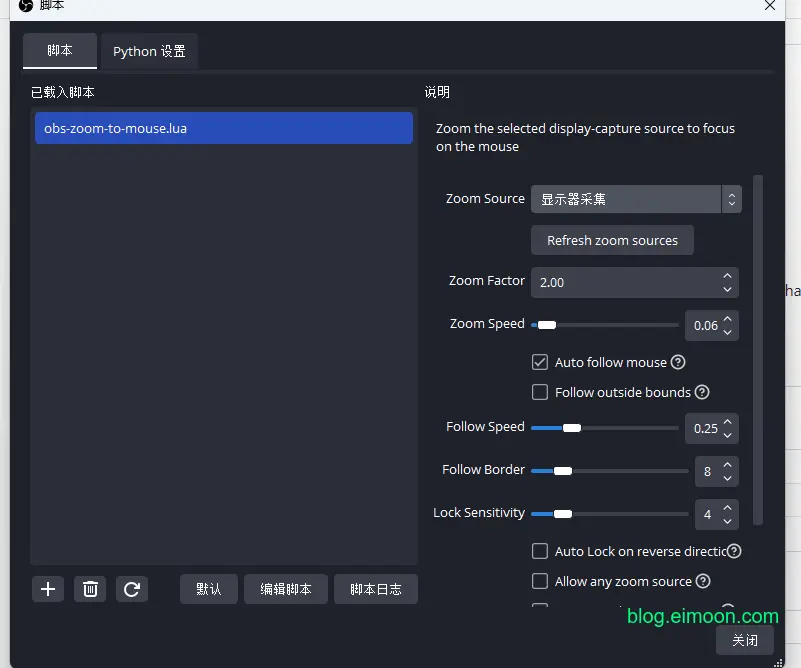Select obs-zoom-to-mouse.lua in the script list

point(223,128)
